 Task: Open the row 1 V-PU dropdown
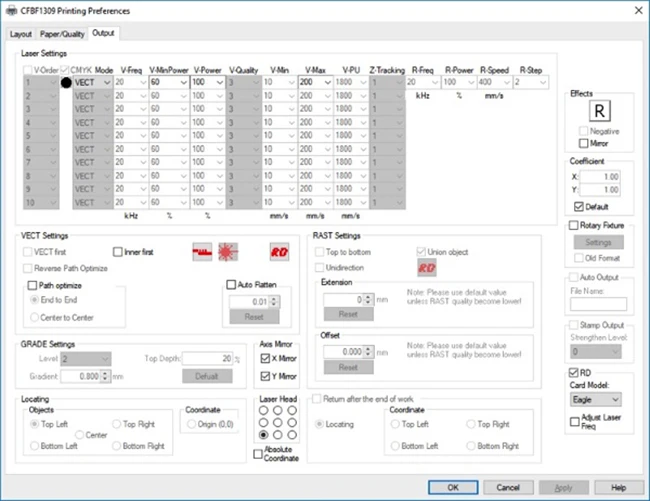tap(352, 82)
